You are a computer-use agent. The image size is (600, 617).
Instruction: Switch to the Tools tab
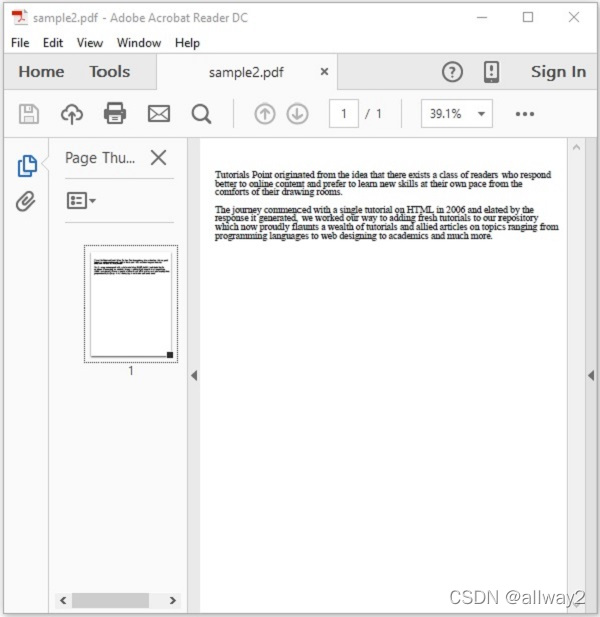(x=109, y=72)
